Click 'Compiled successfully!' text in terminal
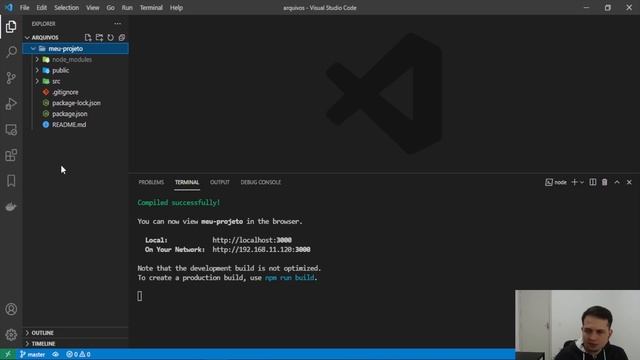 tap(178, 202)
